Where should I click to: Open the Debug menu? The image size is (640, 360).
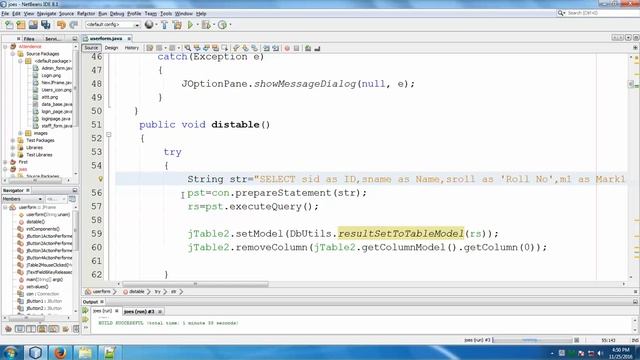[x=117, y=13]
